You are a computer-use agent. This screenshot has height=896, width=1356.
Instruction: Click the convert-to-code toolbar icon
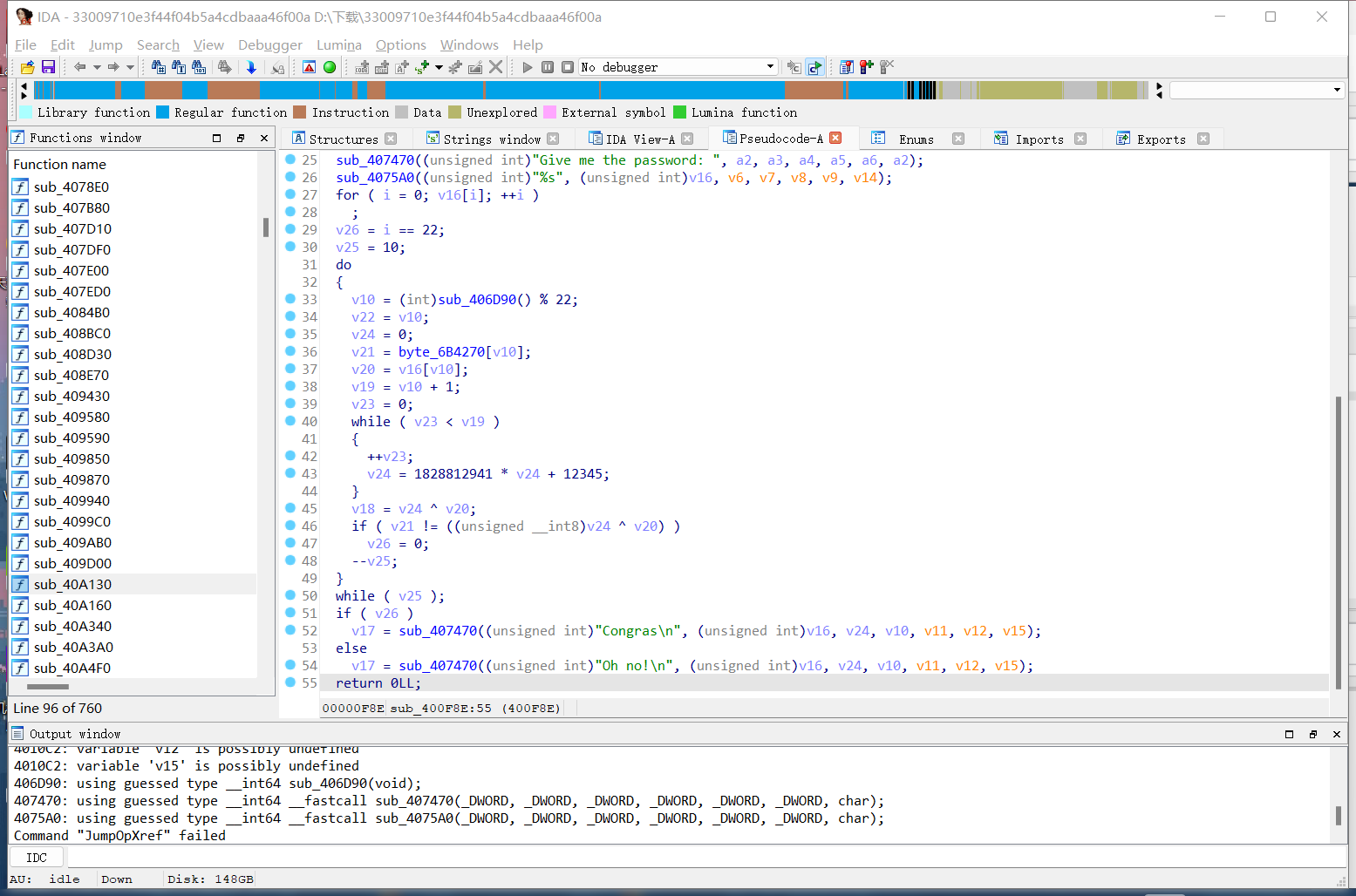tap(363, 67)
